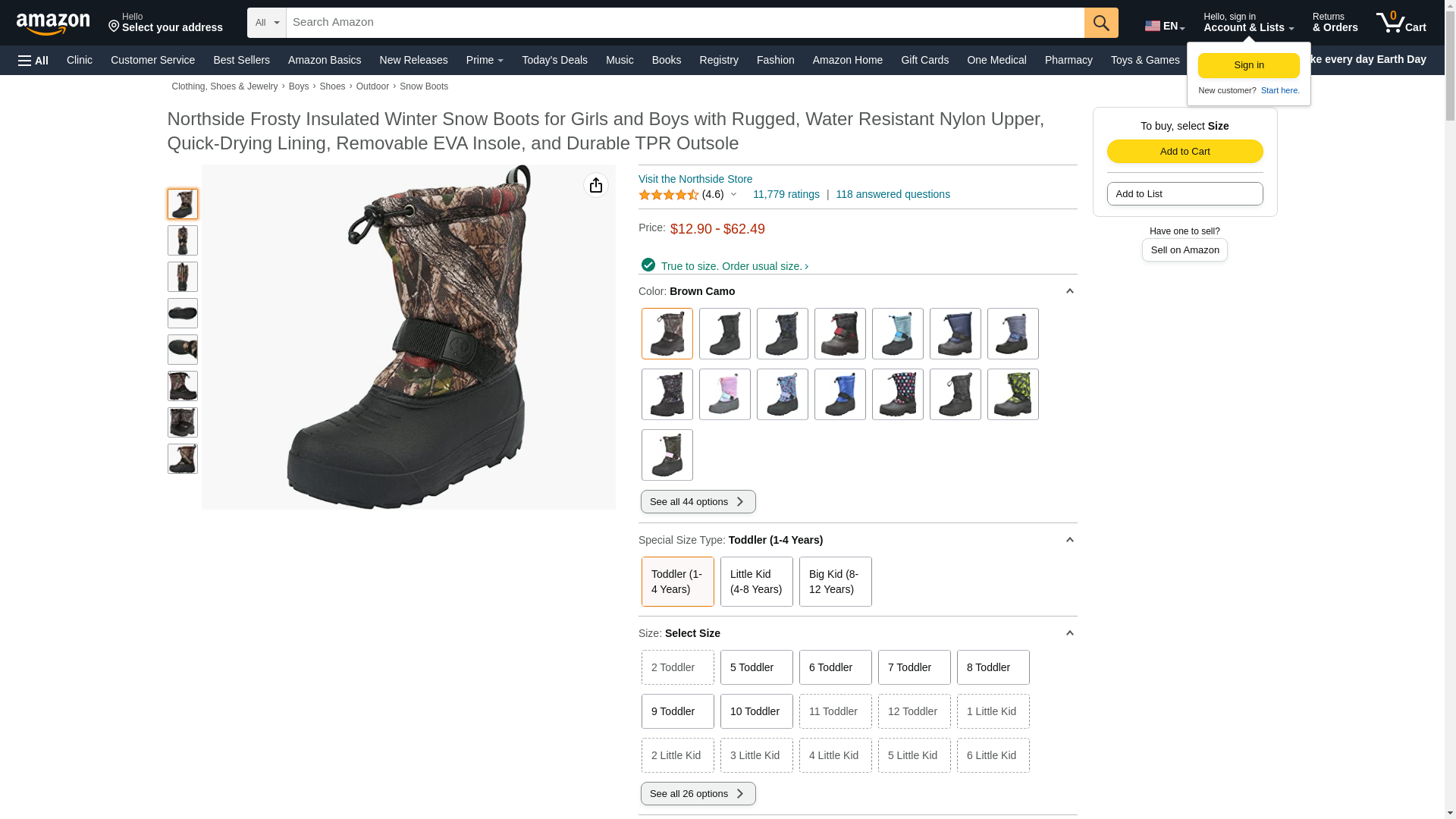Open the Prime navigation menu
Screen dimensions: 1456x819
pyautogui.click(x=485, y=60)
